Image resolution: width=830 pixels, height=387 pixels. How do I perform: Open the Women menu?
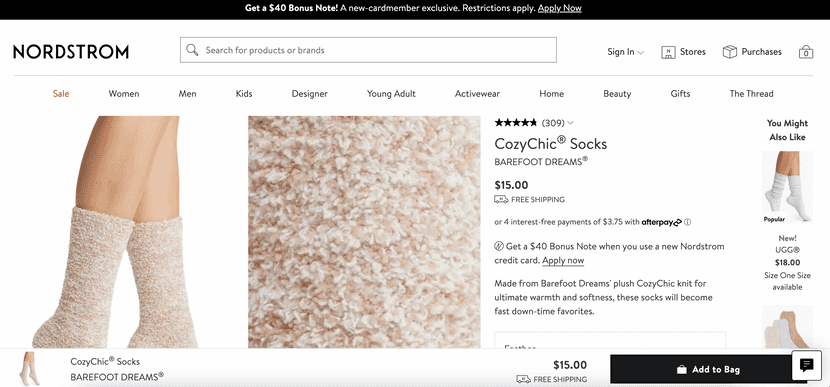(124, 94)
